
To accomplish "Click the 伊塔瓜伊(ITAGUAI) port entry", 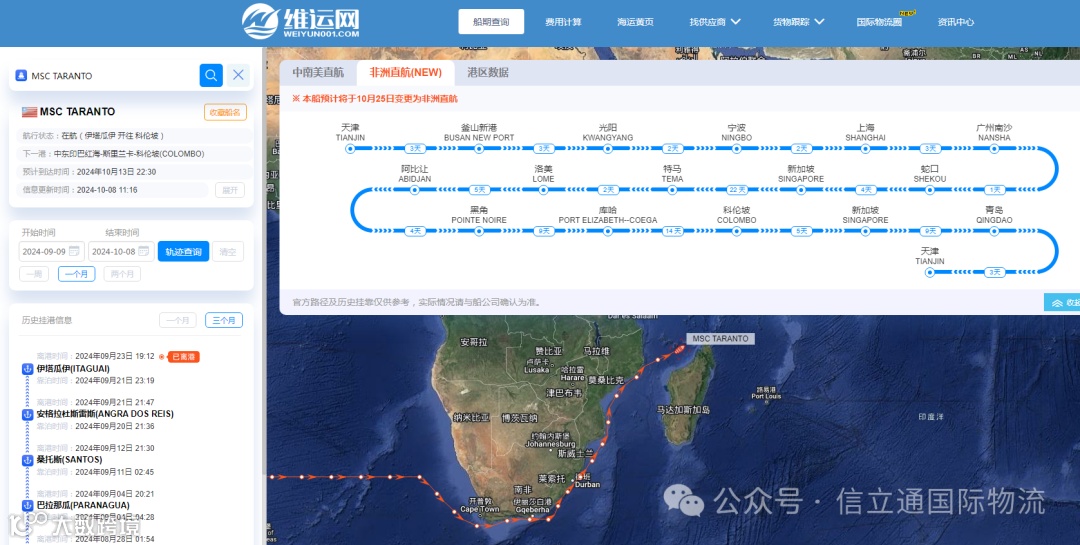I will click(73, 369).
